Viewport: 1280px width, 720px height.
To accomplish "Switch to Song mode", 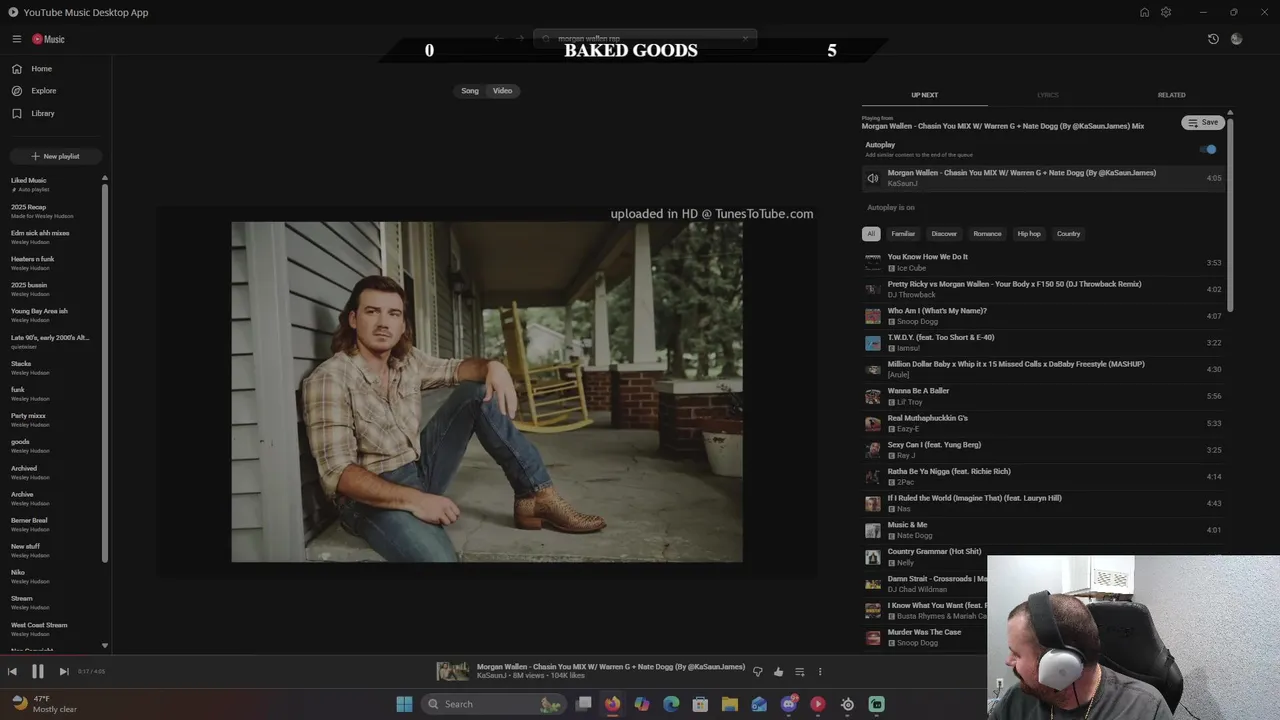I will pos(470,91).
